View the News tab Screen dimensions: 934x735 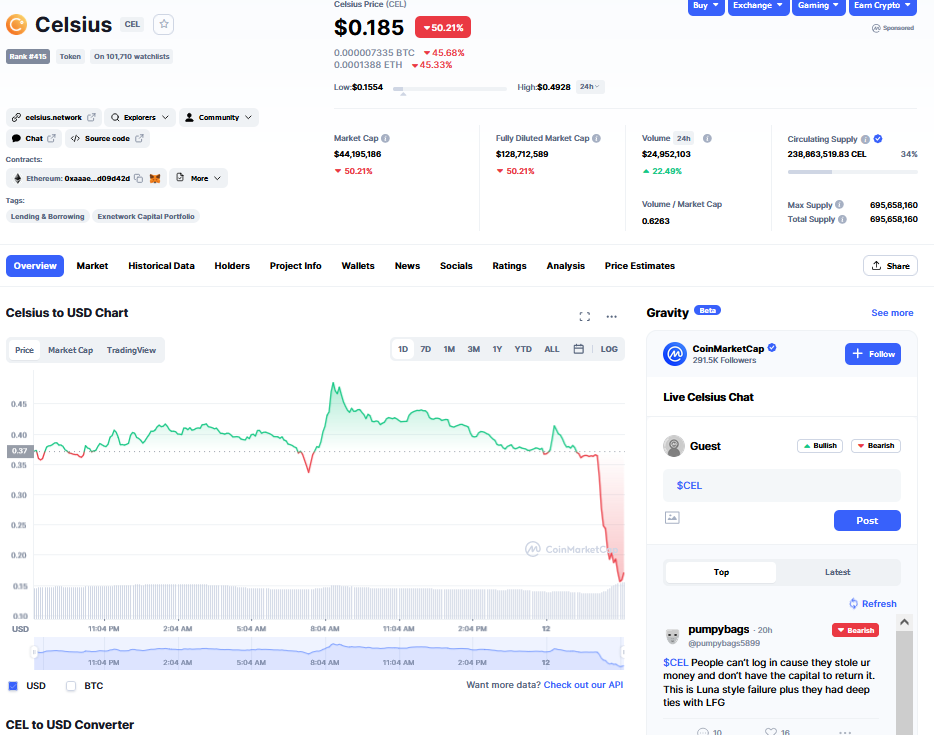(407, 266)
